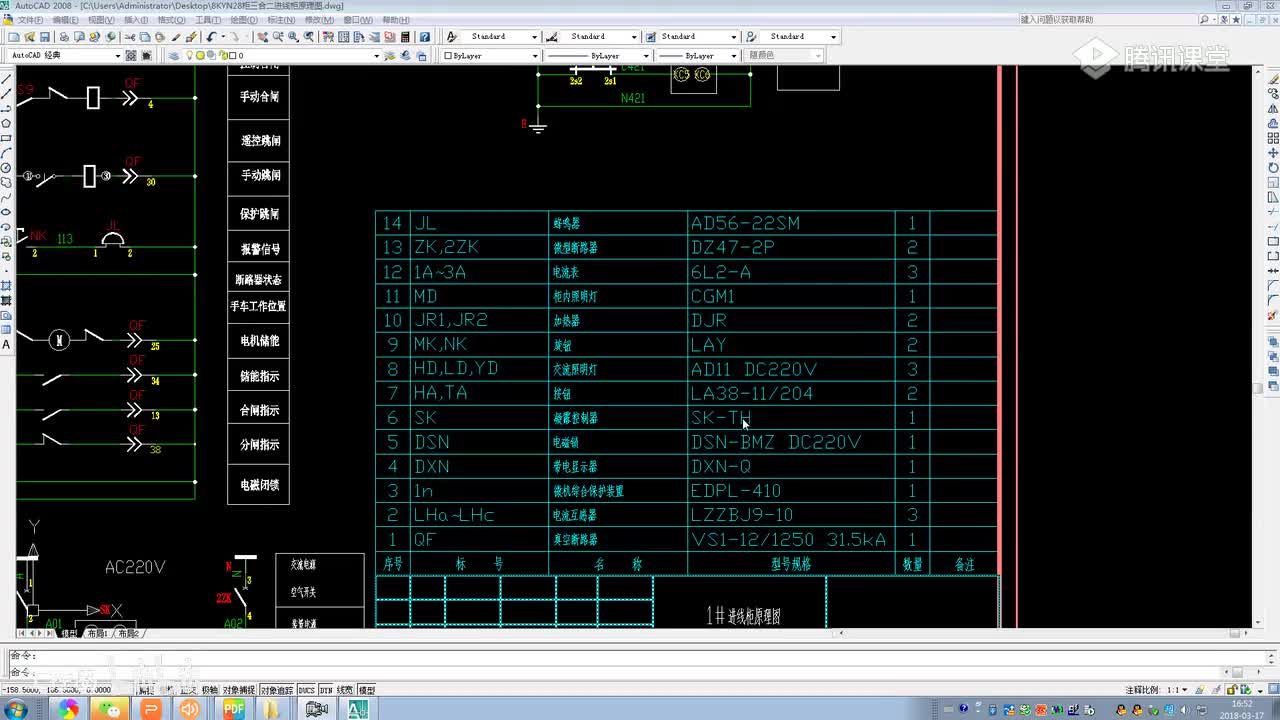Click the Open file toolbar icon
Screen dimensions: 1280x720
point(31,37)
